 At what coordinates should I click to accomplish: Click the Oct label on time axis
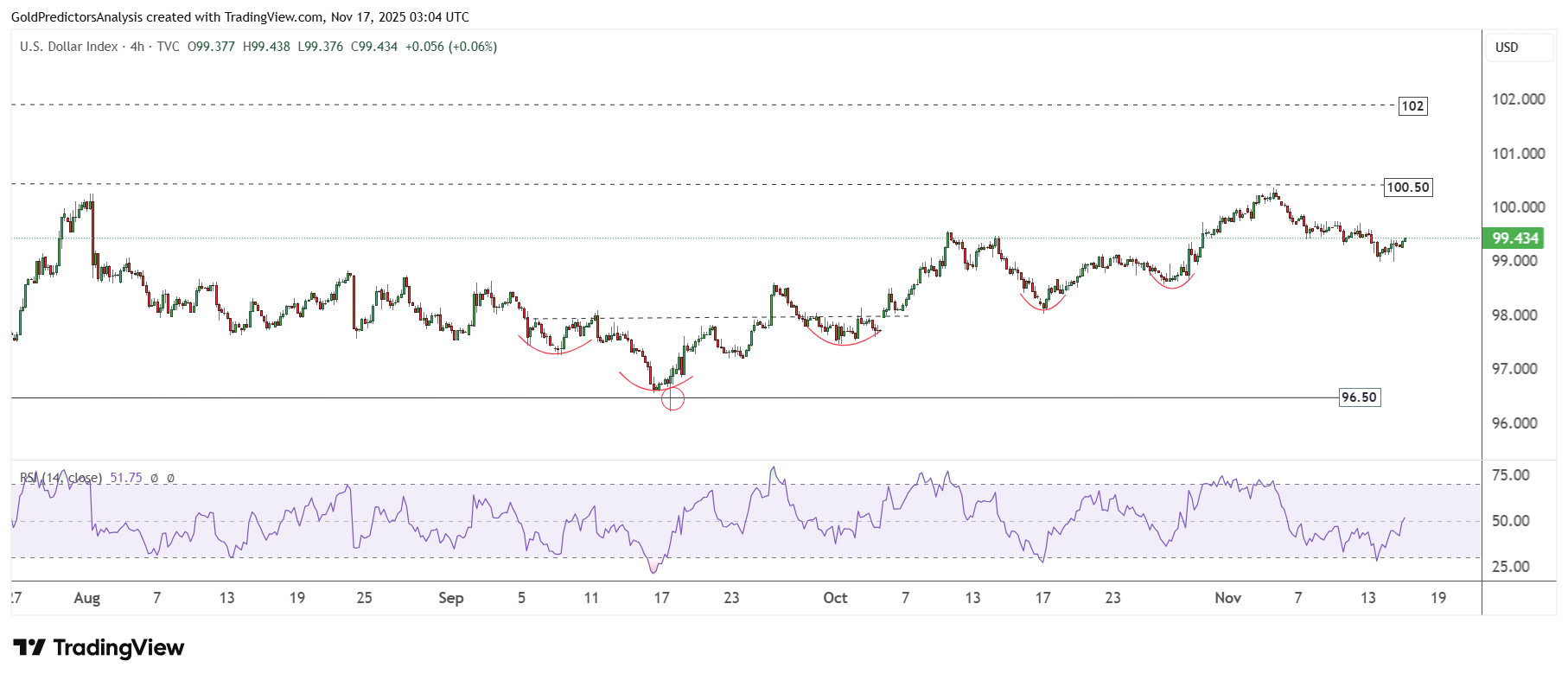click(835, 598)
